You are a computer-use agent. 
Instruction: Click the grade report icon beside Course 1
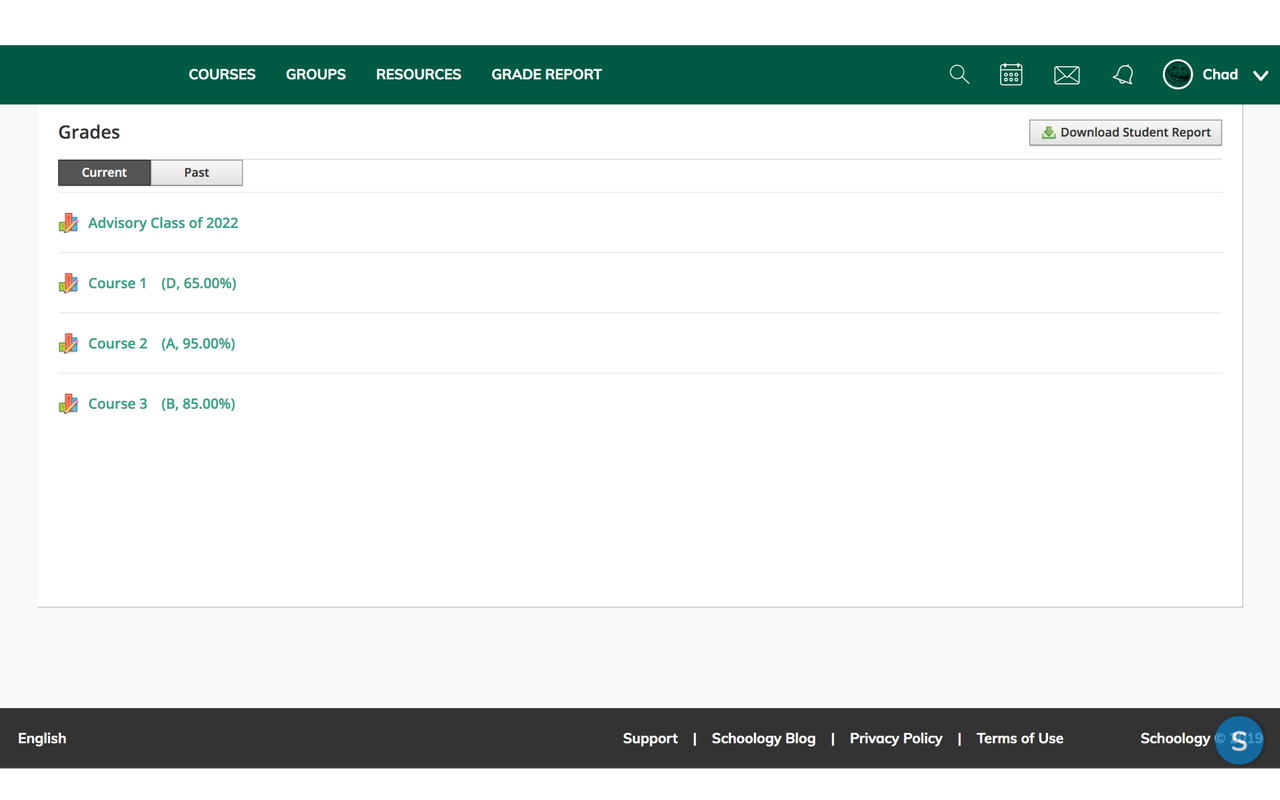tap(67, 283)
